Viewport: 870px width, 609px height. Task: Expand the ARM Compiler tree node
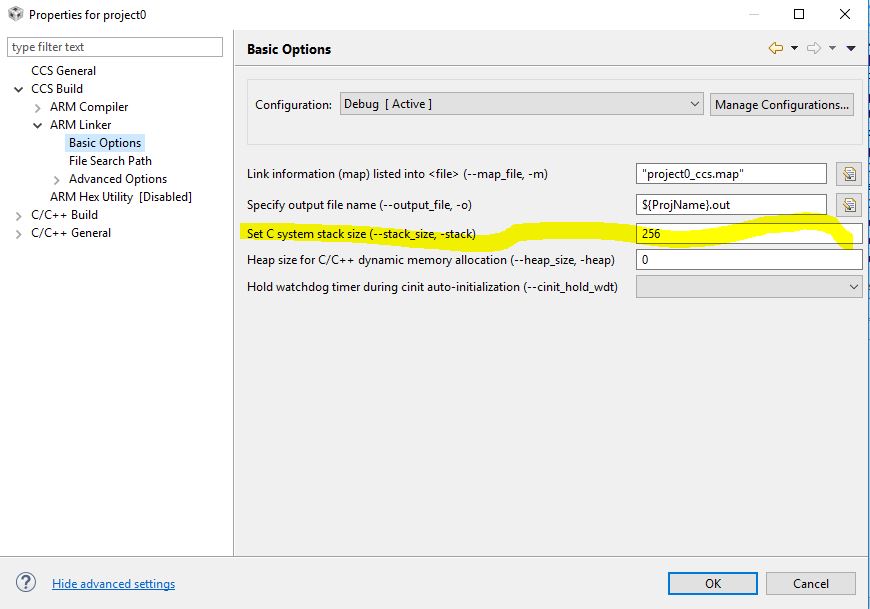(x=38, y=107)
